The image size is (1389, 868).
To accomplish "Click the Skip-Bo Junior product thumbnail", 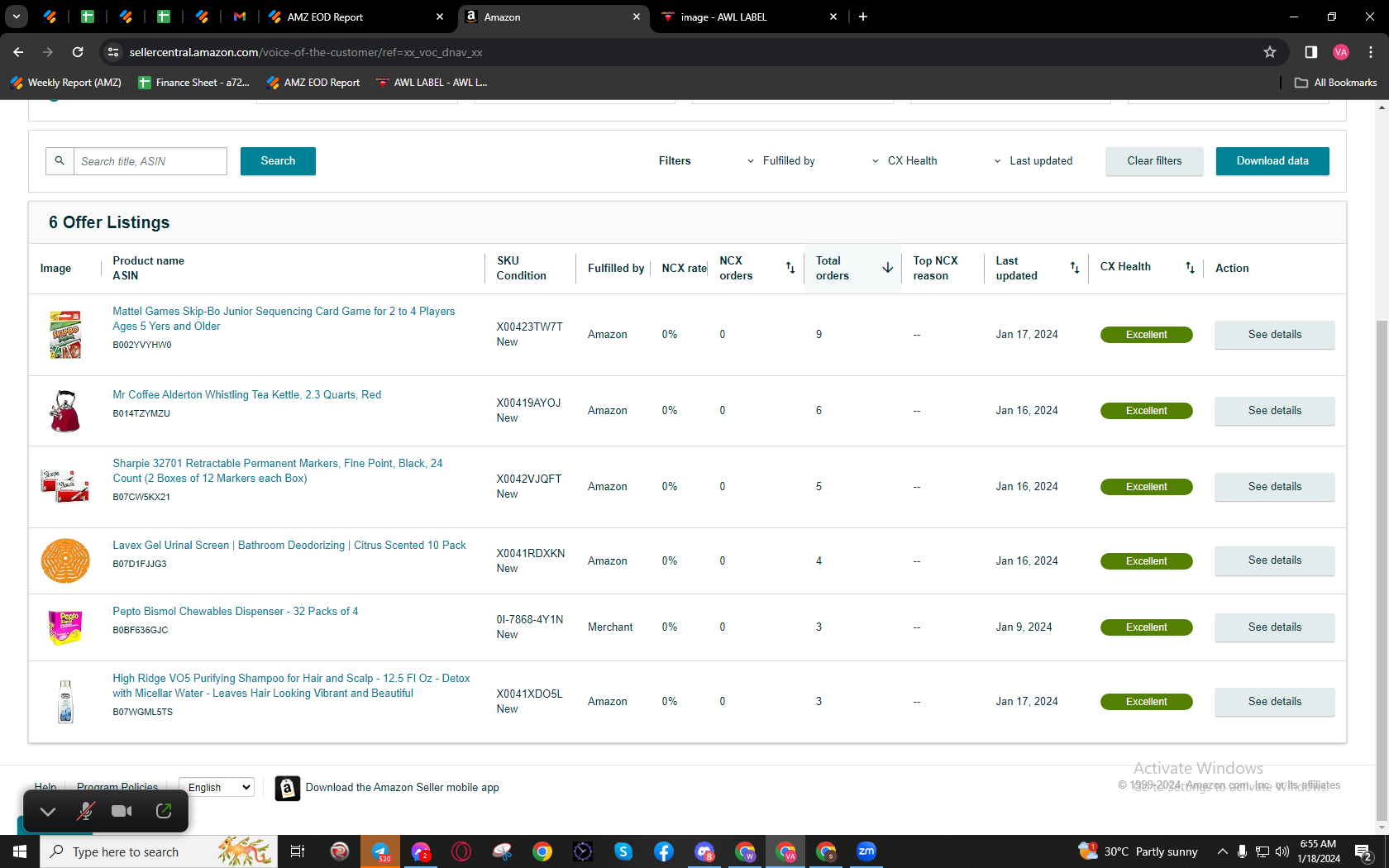I will [65, 335].
